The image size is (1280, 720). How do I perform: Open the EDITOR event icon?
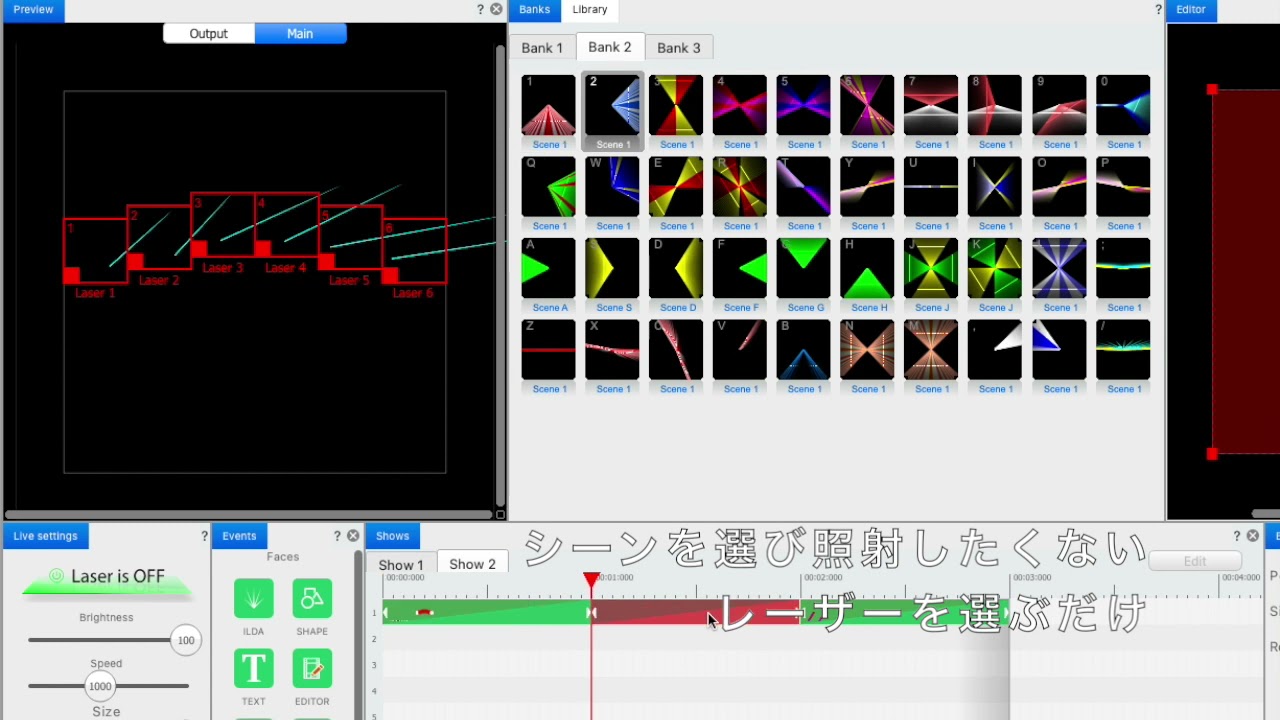pos(312,668)
